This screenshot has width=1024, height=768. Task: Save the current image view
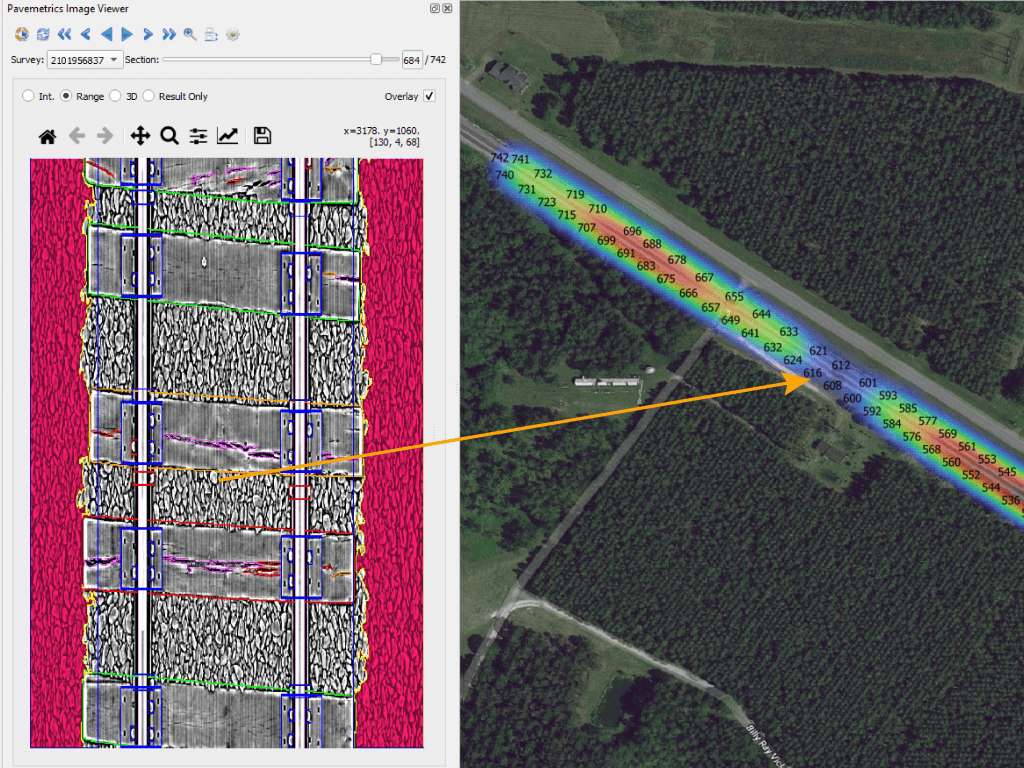pyautogui.click(x=261, y=136)
